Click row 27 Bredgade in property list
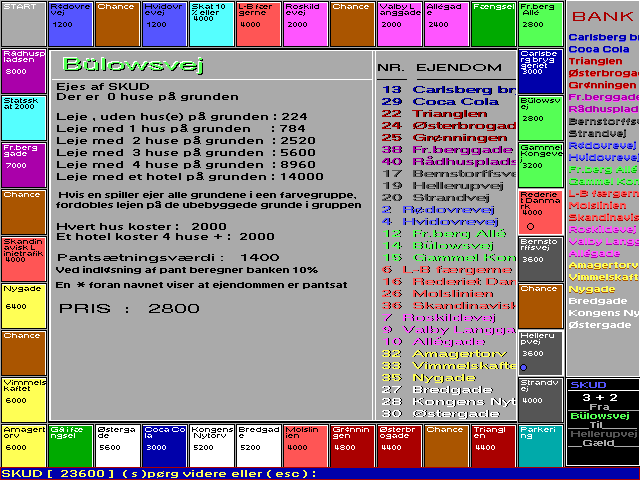640x480 pixels. 437,390
